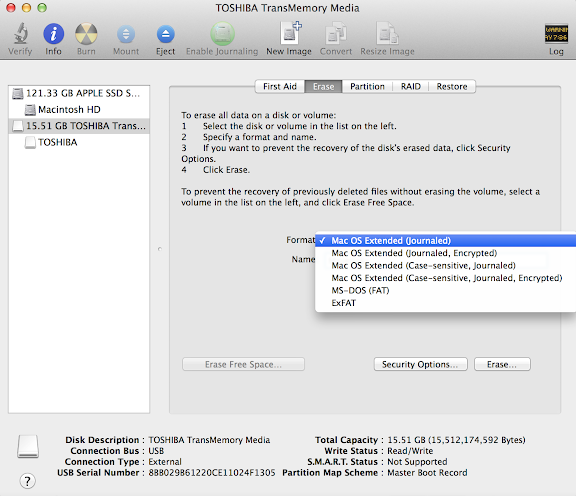
Task: Select ExFAT from the format list
Action: (446, 303)
